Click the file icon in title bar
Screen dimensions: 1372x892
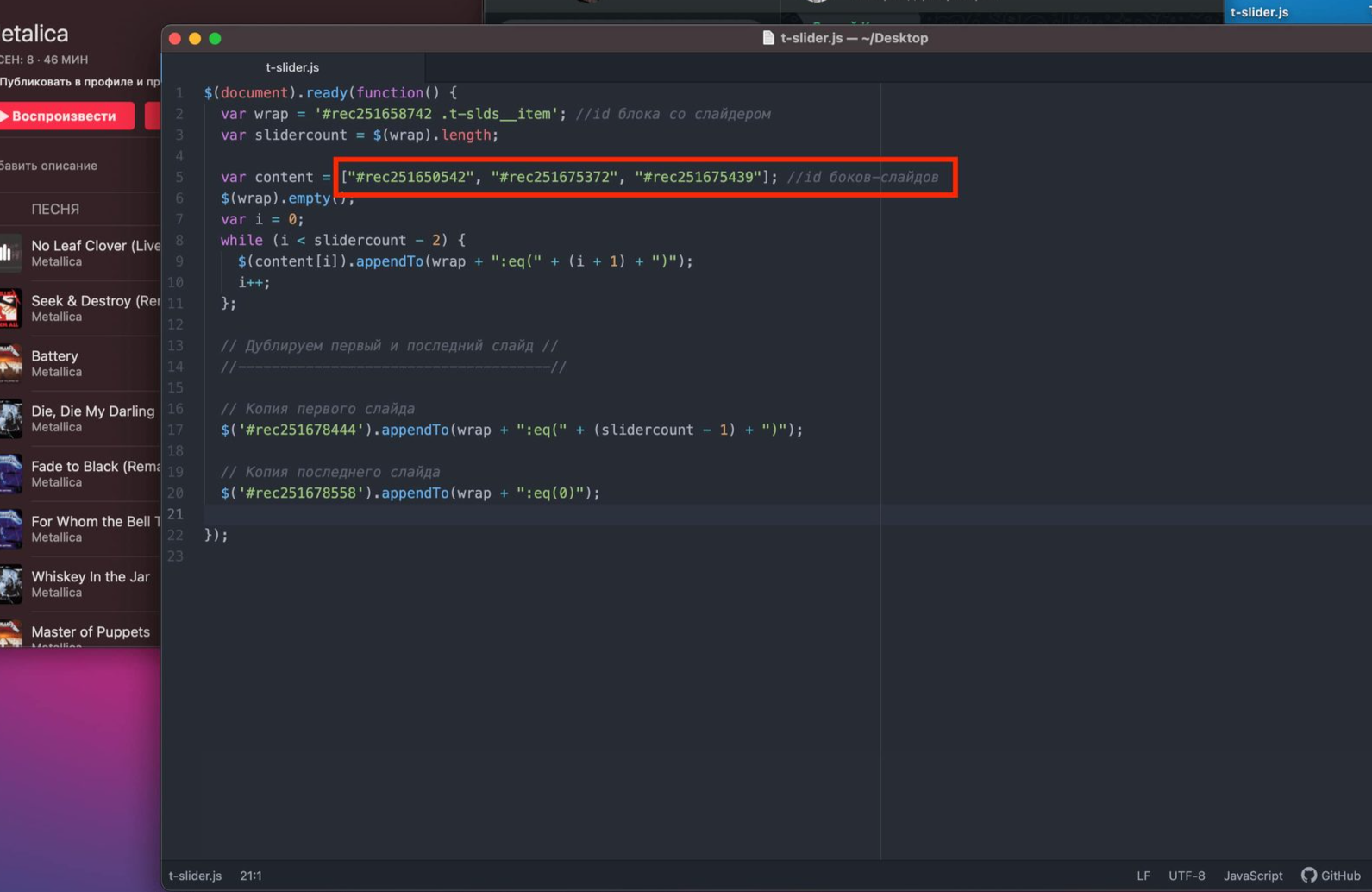pyautogui.click(x=768, y=38)
